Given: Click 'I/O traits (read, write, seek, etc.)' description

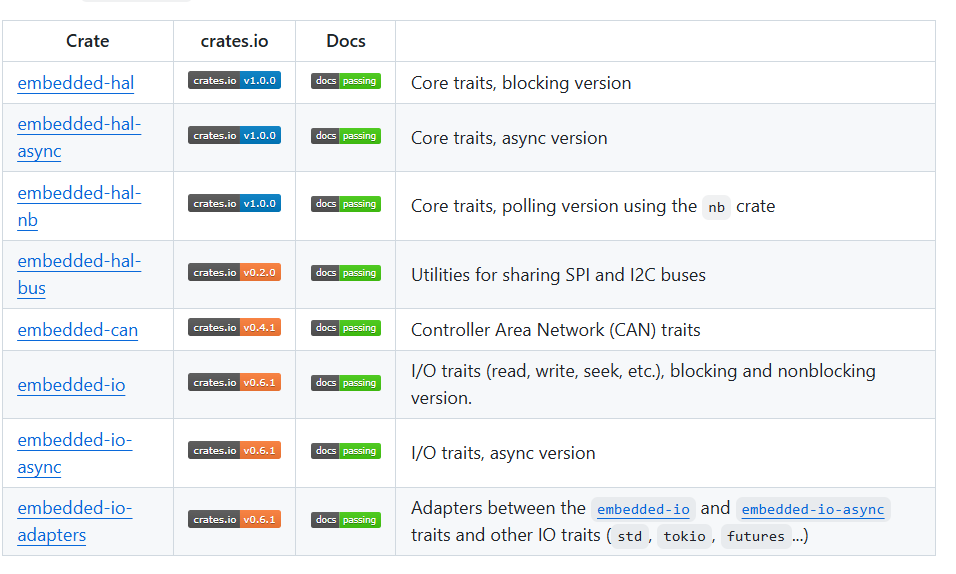Looking at the screenshot, I should point(643,384).
